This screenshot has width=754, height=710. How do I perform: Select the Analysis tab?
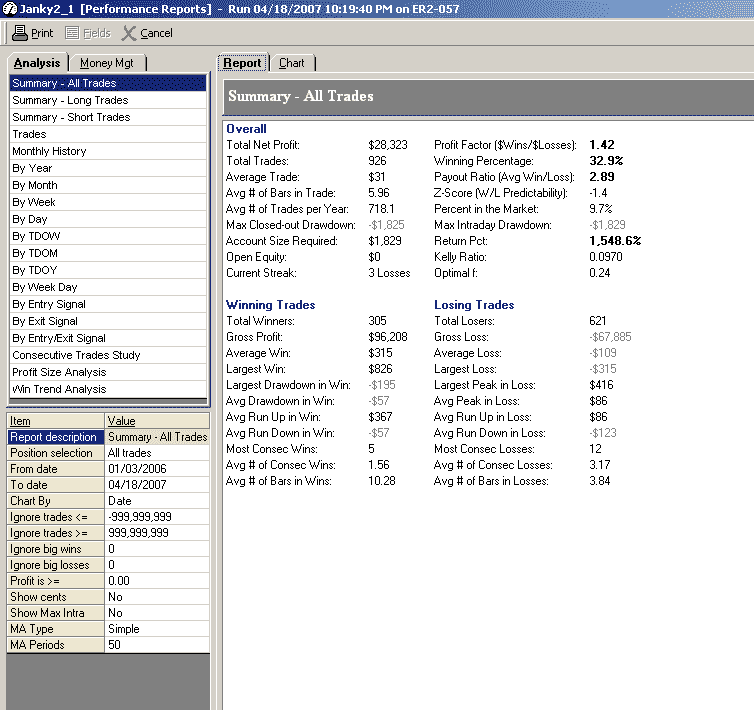click(37, 63)
